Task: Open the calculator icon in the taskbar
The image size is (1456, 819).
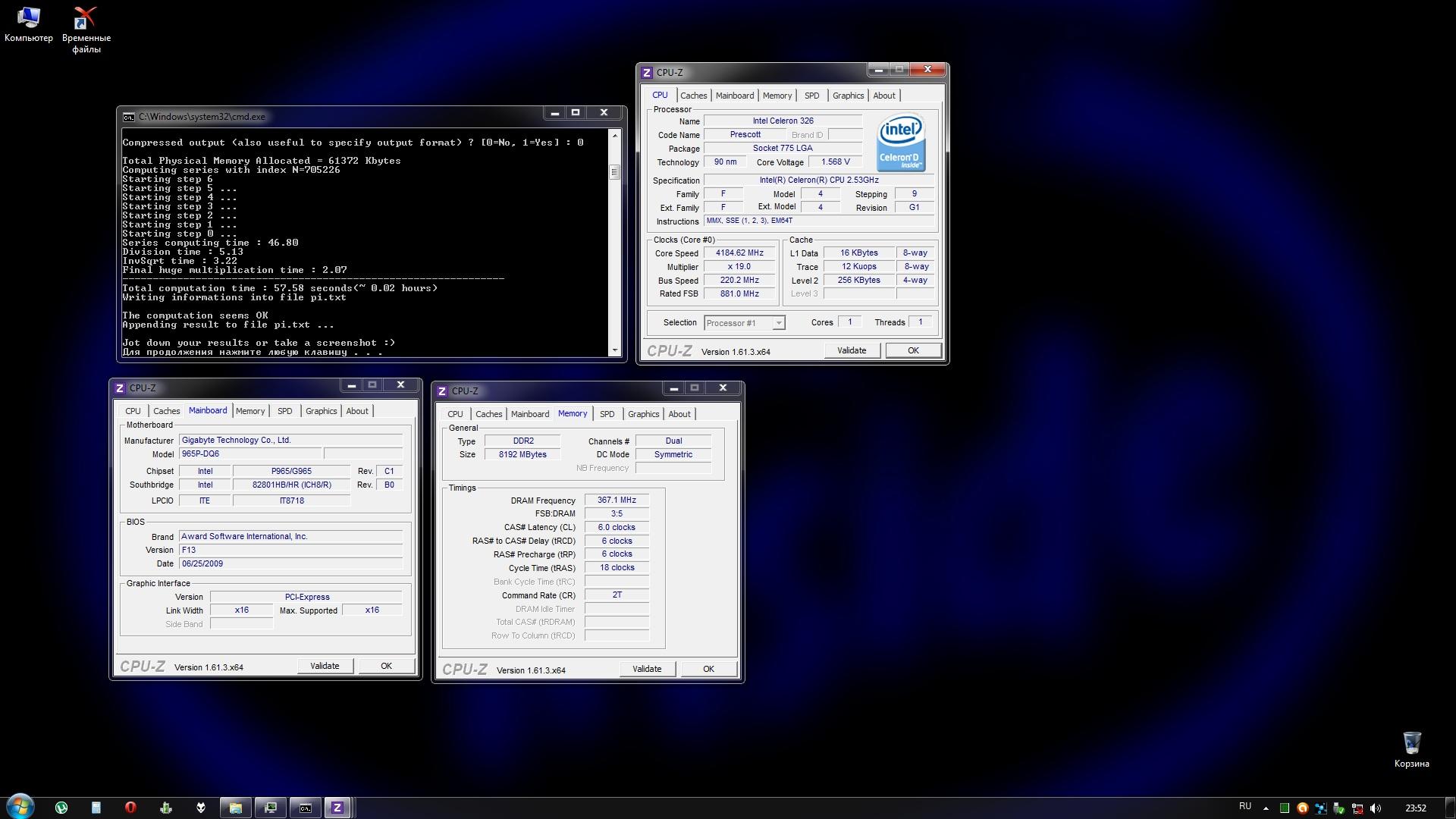Action: point(96,808)
